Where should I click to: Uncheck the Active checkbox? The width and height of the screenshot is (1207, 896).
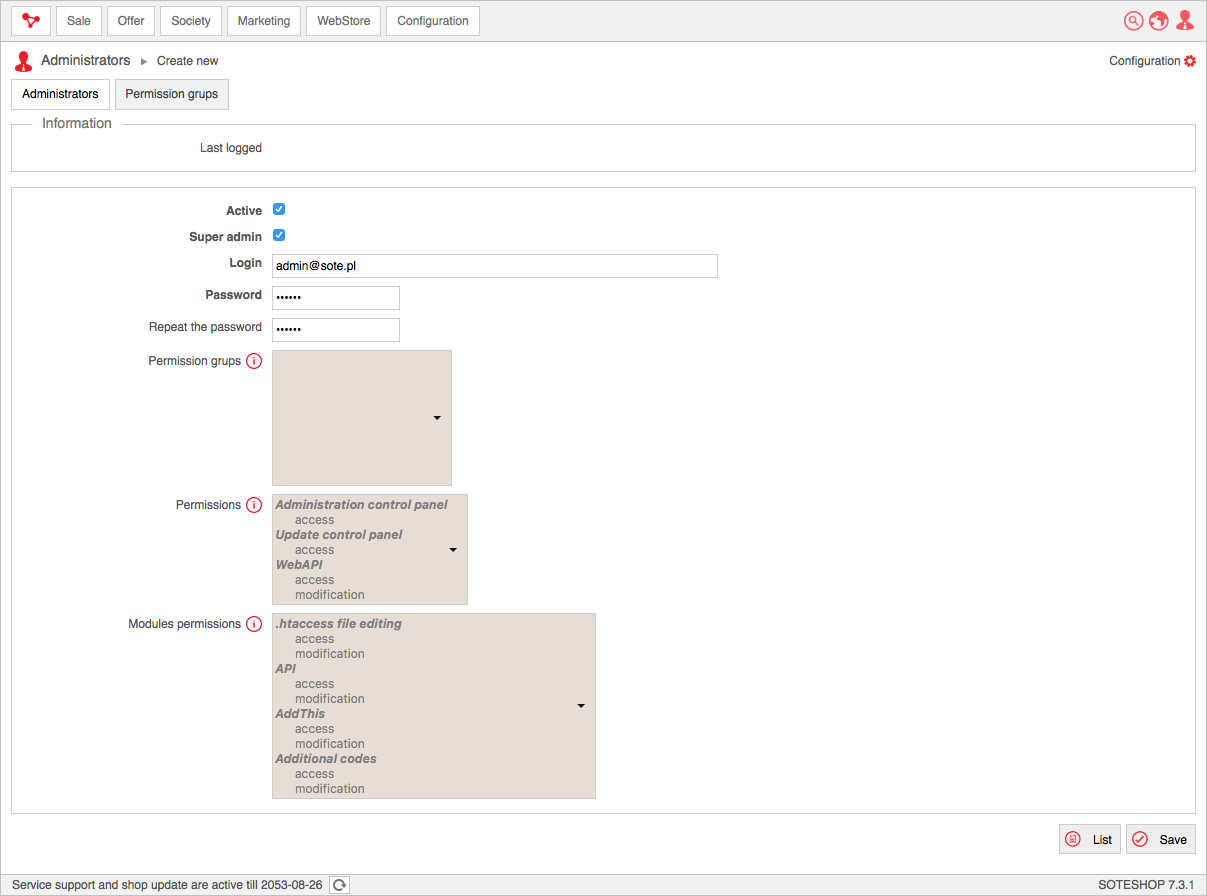(279, 210)
